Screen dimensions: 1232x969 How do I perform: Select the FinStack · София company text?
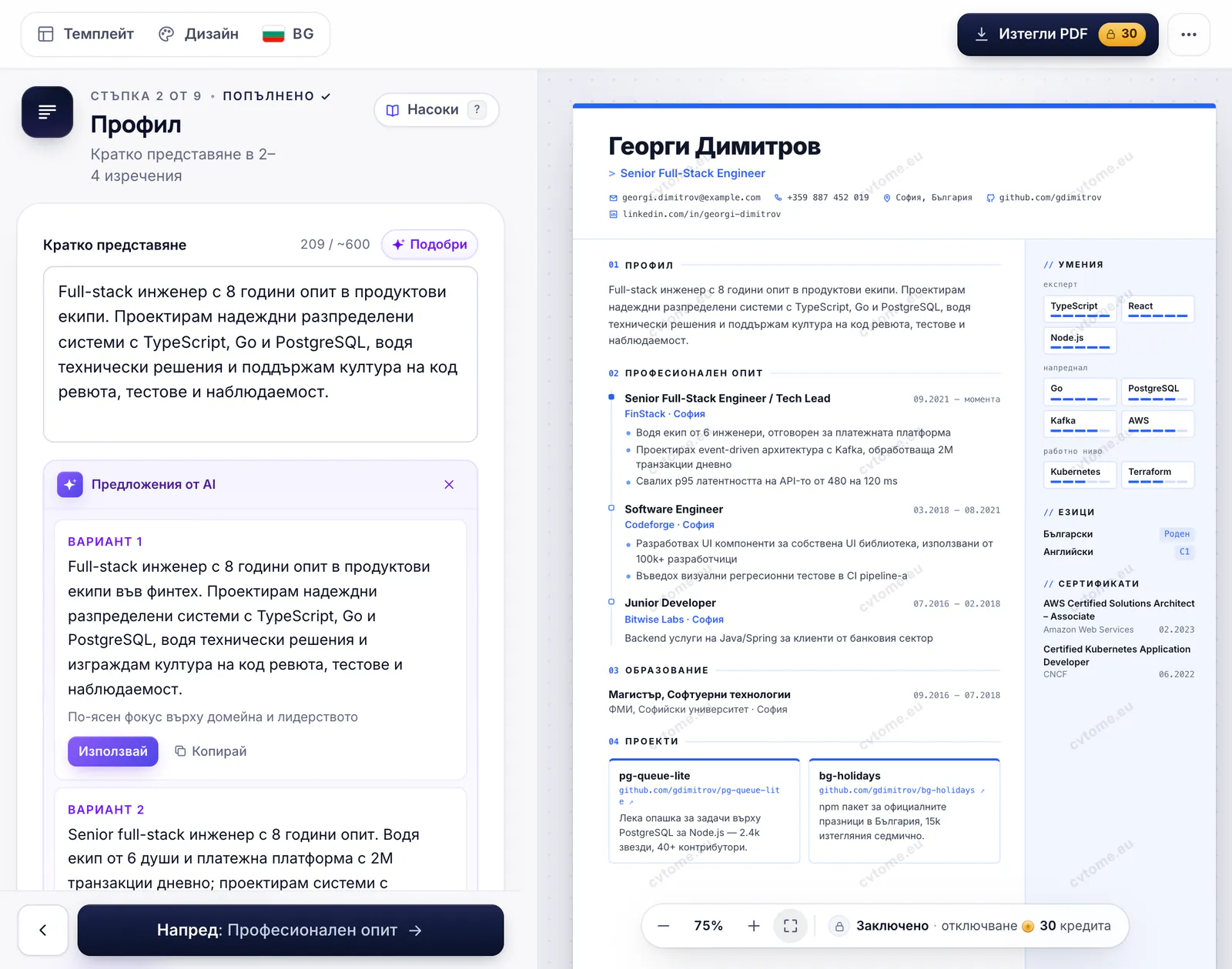pyautogui.click(x=665, y=414)
